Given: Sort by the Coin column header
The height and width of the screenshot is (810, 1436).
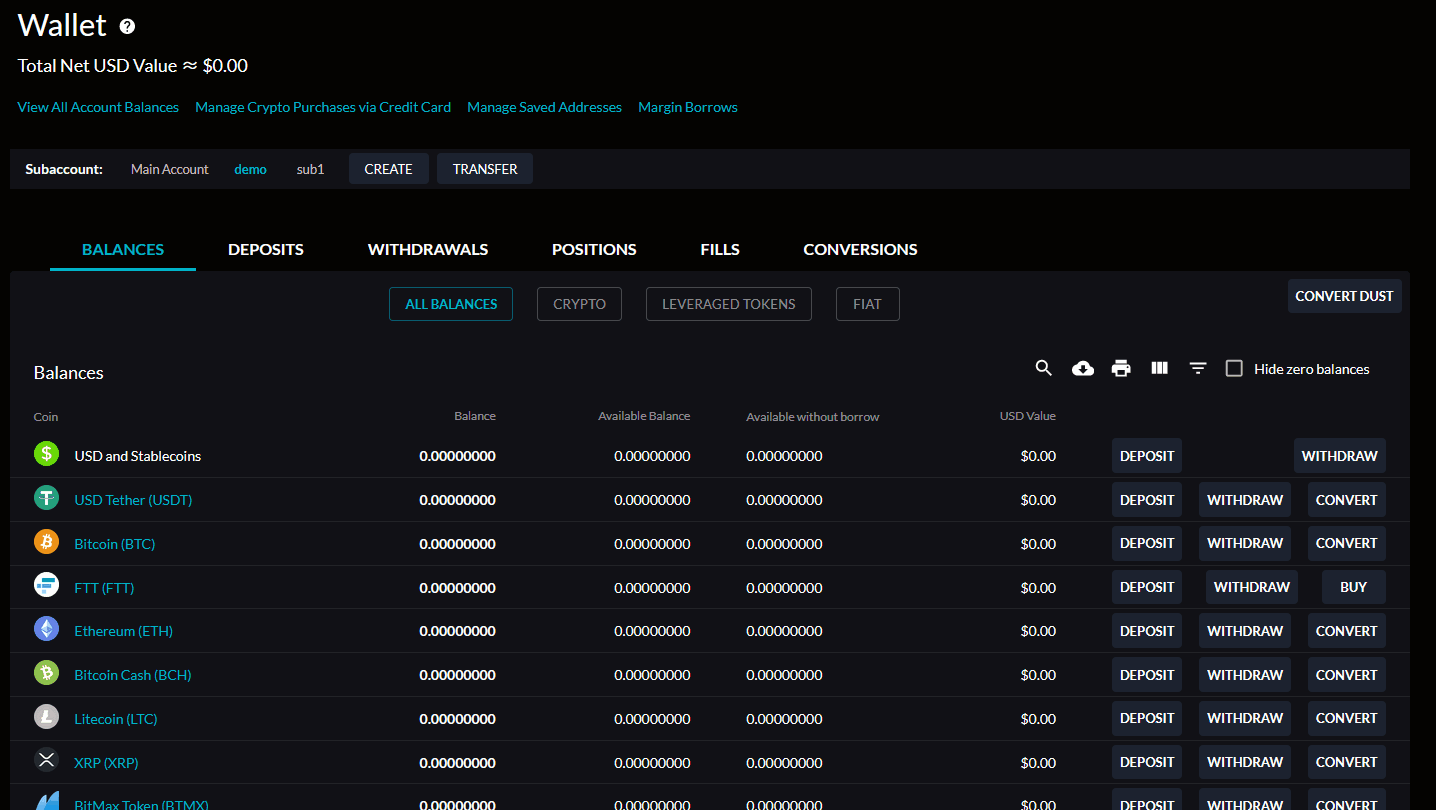Looking at the screenshot, I should click(46, 417).
